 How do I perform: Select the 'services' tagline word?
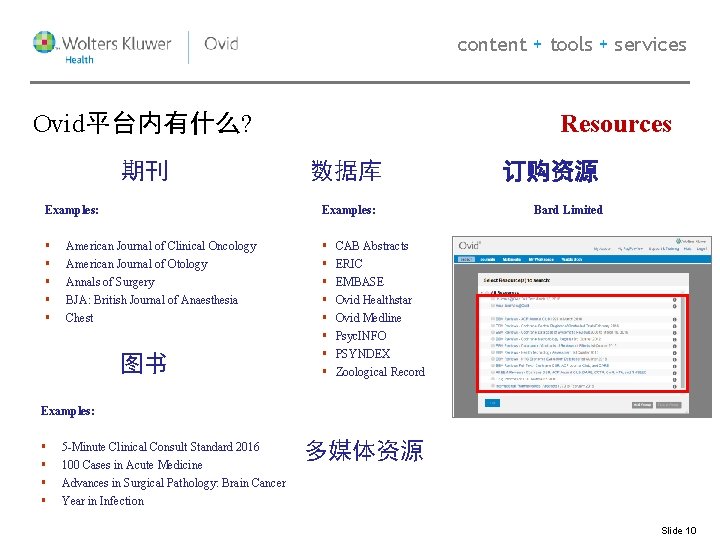[x=650, y=45]
